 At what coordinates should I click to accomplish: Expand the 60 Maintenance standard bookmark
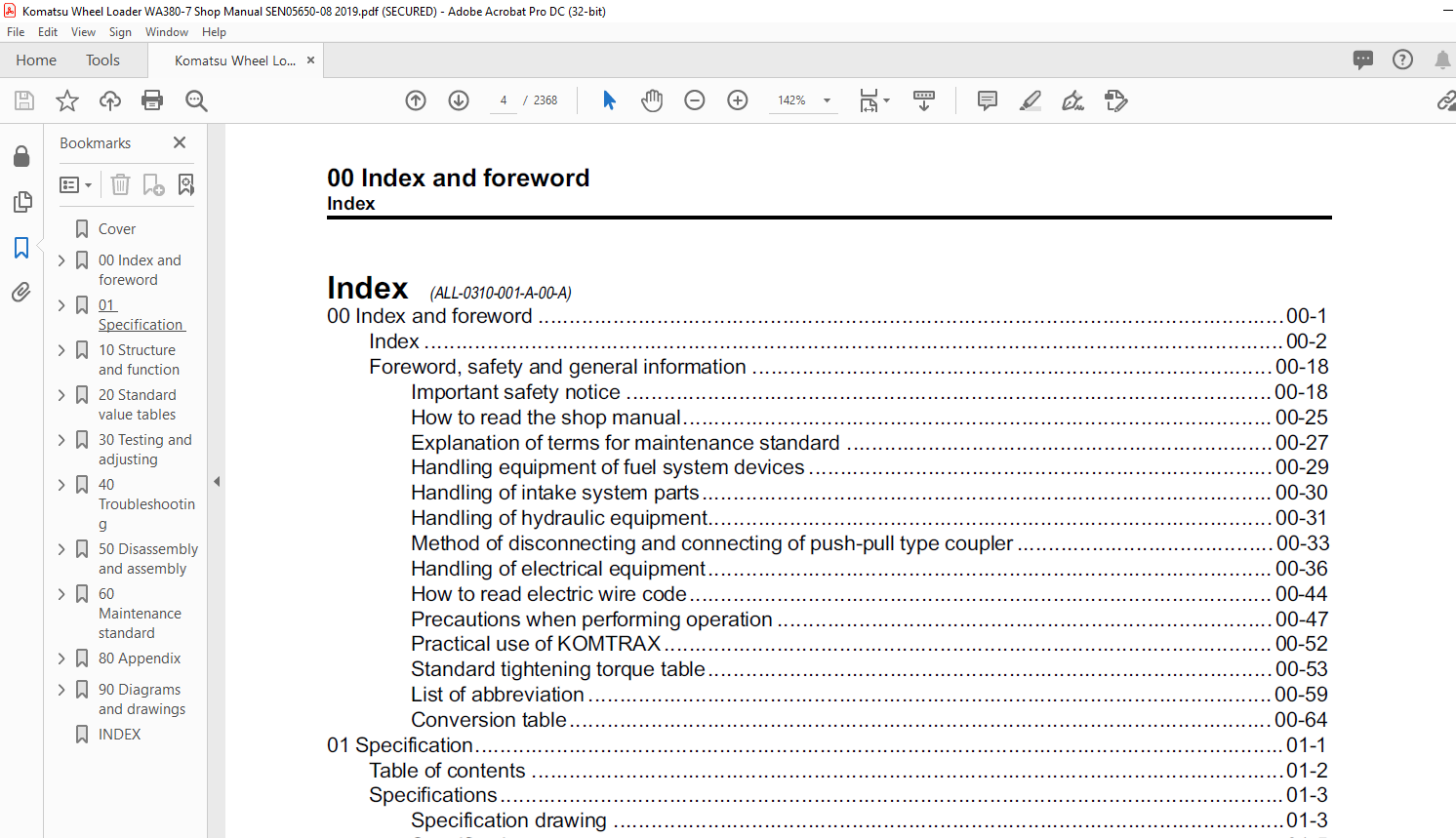(x=61, y=594)
